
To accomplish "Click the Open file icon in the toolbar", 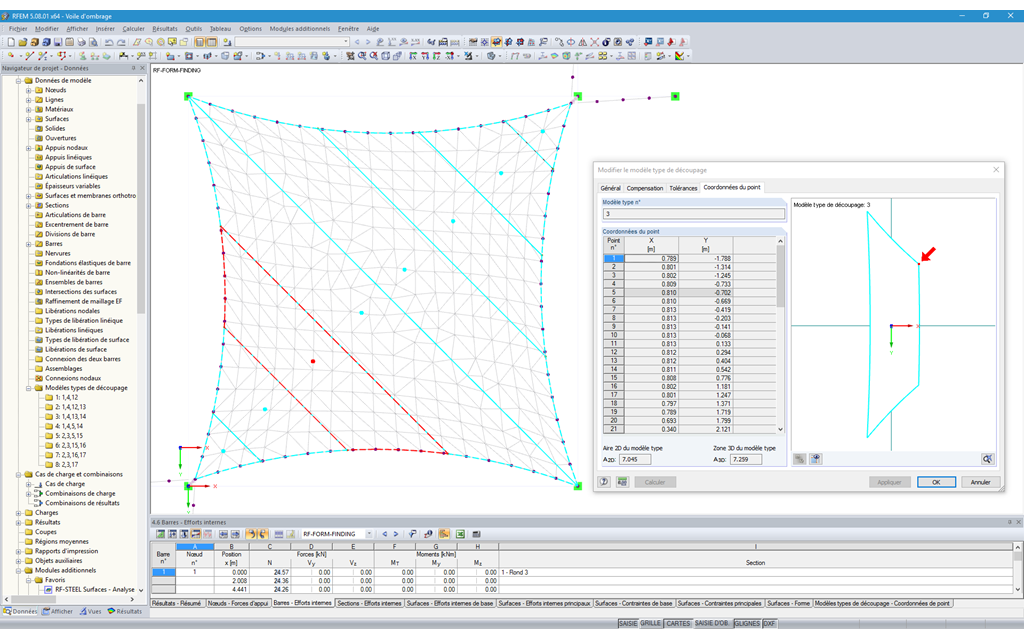I will coord(24,42).
